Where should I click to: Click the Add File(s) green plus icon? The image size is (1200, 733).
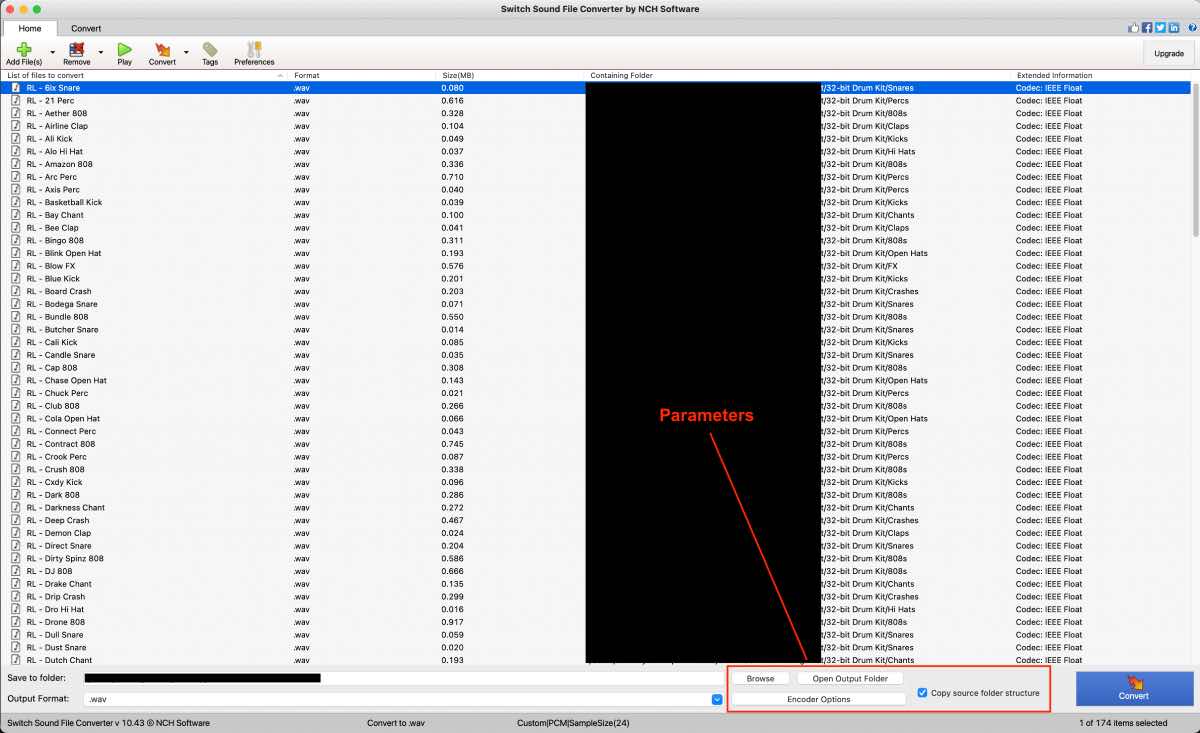[x=24, y=49]
